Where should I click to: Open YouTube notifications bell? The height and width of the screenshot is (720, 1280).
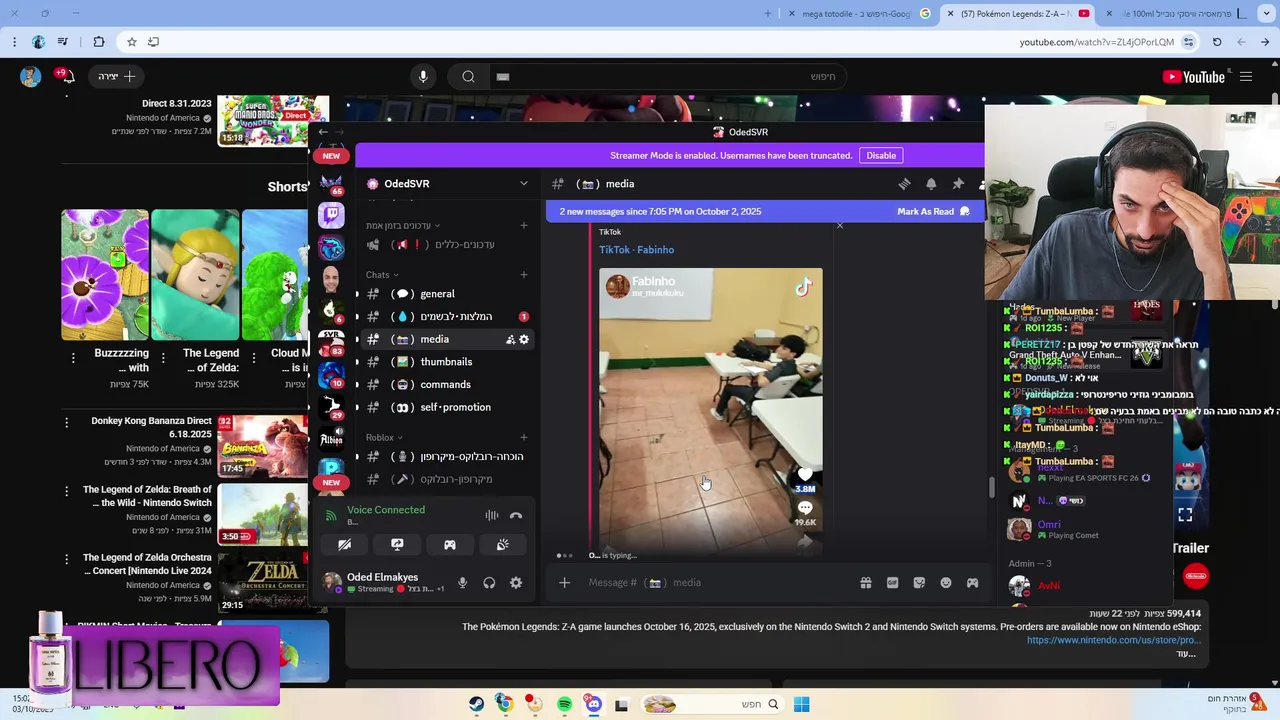(66, 77)
